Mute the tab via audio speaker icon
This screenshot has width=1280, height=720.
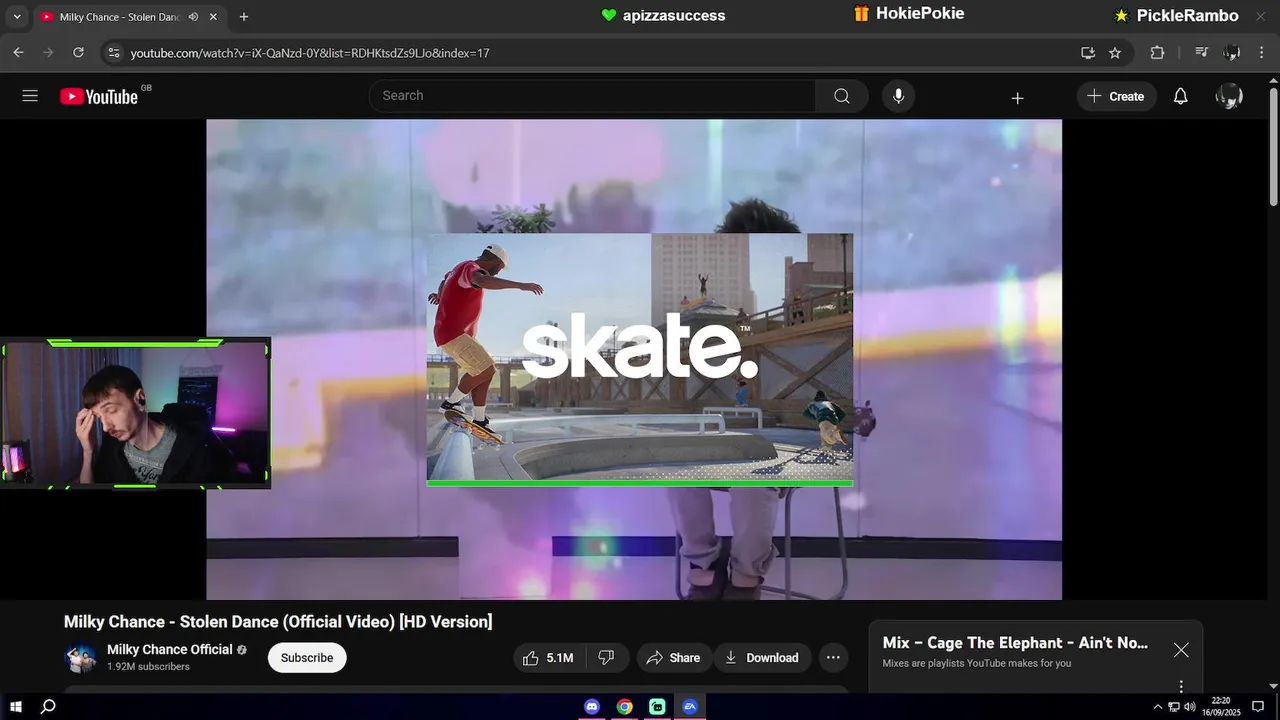[193, 17]
